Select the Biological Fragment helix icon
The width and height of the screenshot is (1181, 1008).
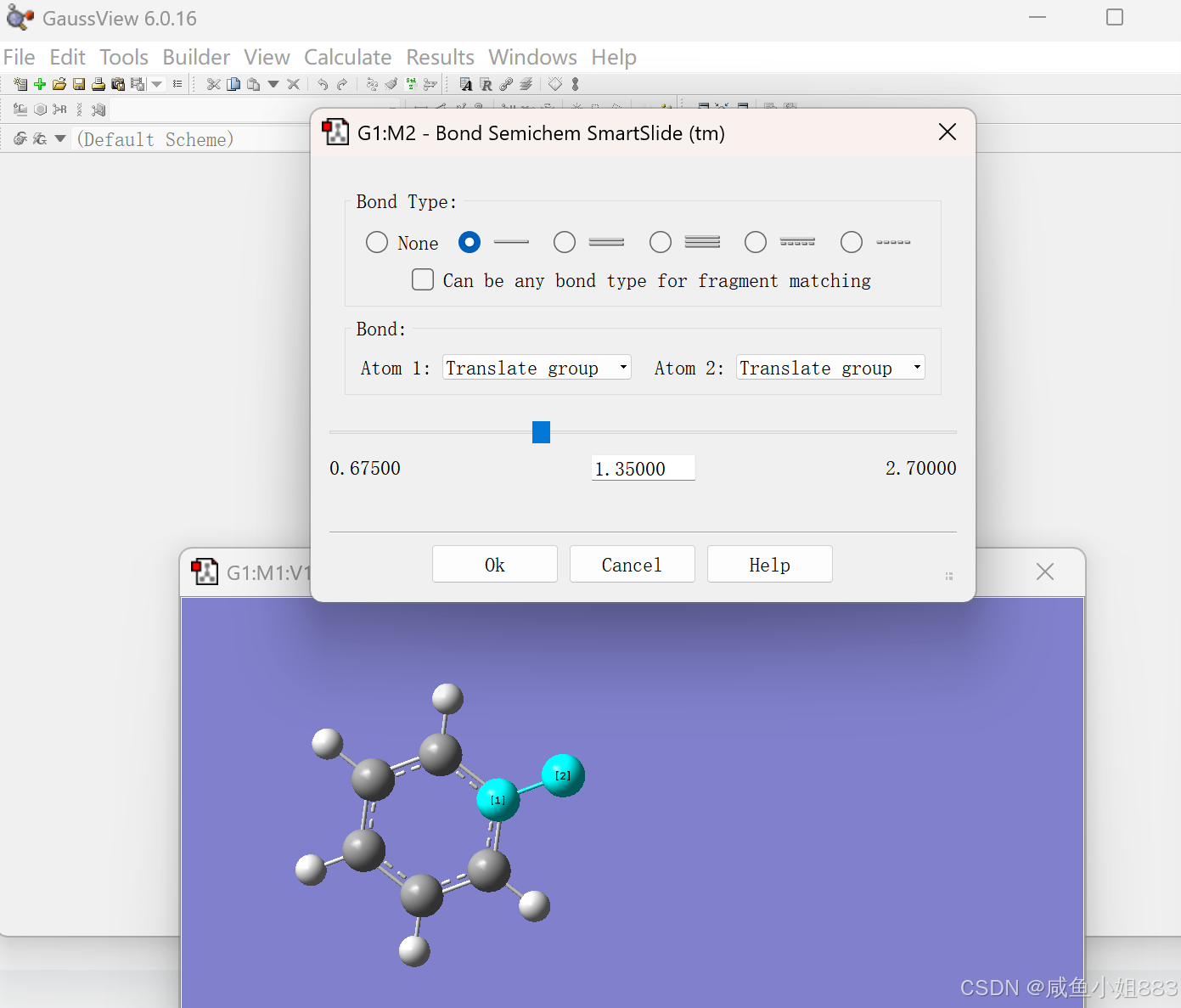79,110
